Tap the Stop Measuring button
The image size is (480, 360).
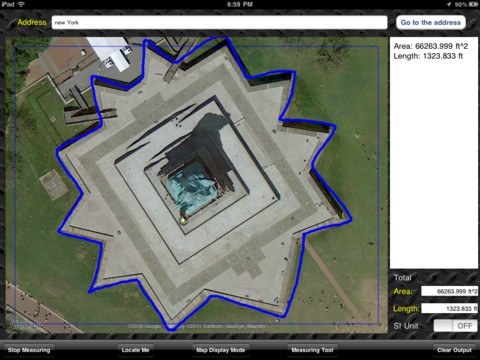click(x=29, y=350)
